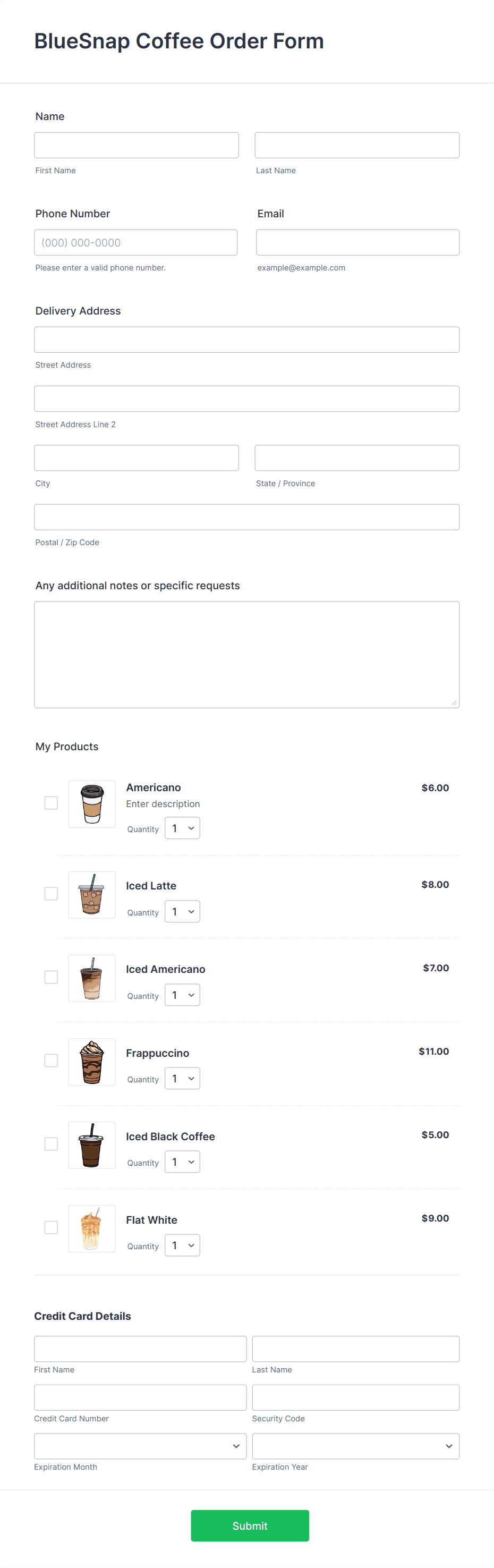Screen dimensions: 494x1568
Task: Click the Frappuccino product image
Action: pyautogui.click(x=92, y=1061)
